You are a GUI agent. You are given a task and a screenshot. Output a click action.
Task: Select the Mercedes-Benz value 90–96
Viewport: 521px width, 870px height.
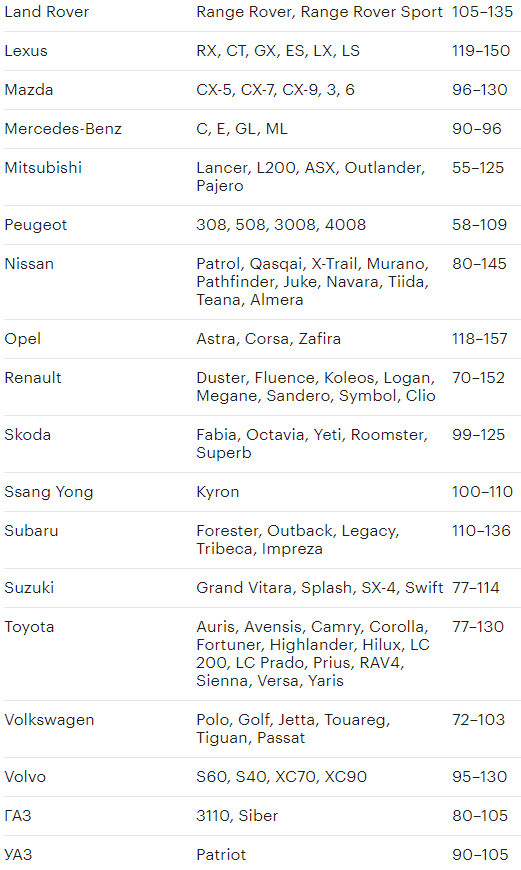[477, 129]
